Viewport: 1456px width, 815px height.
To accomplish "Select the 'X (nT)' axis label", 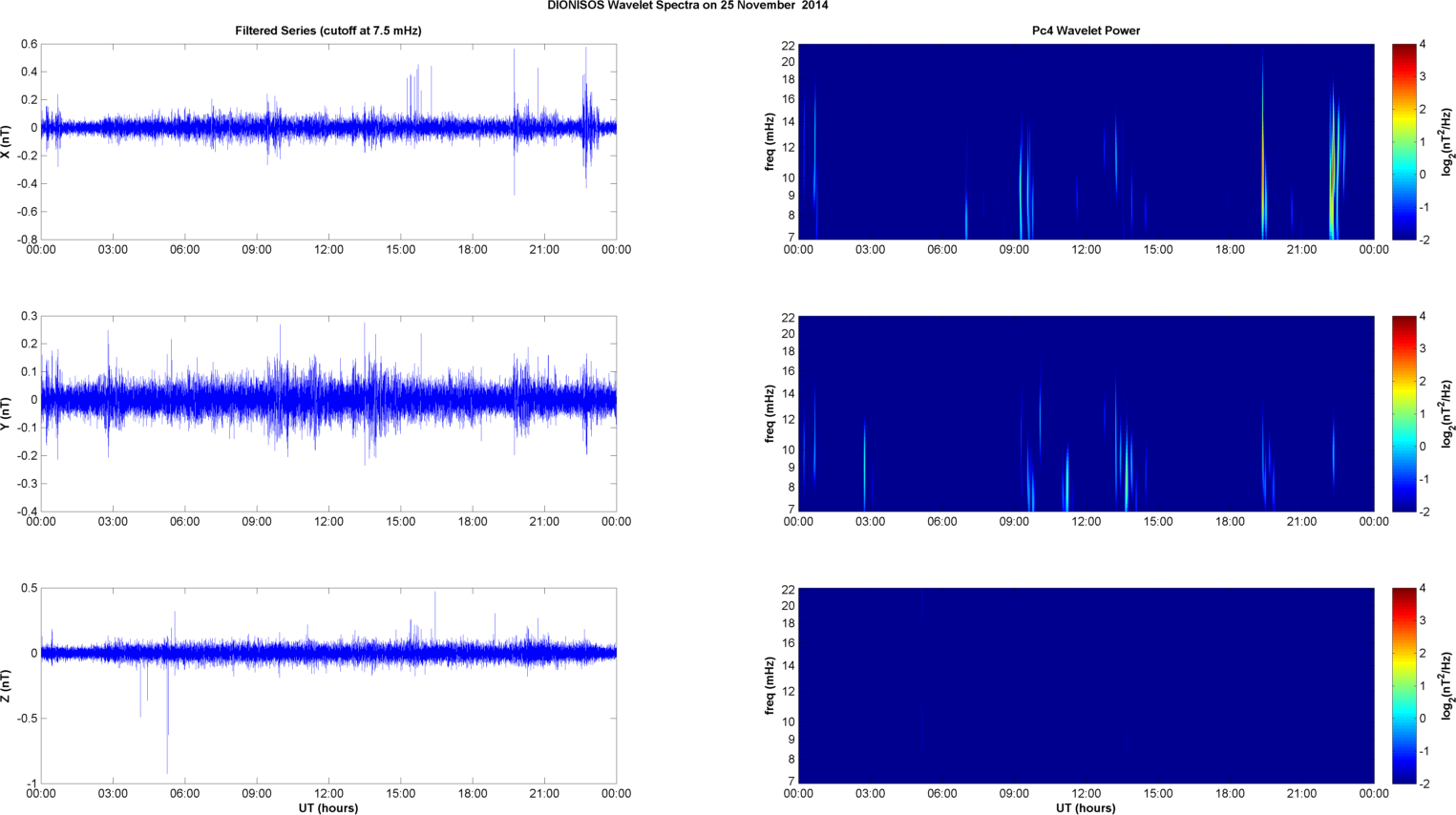I will 7,141.
